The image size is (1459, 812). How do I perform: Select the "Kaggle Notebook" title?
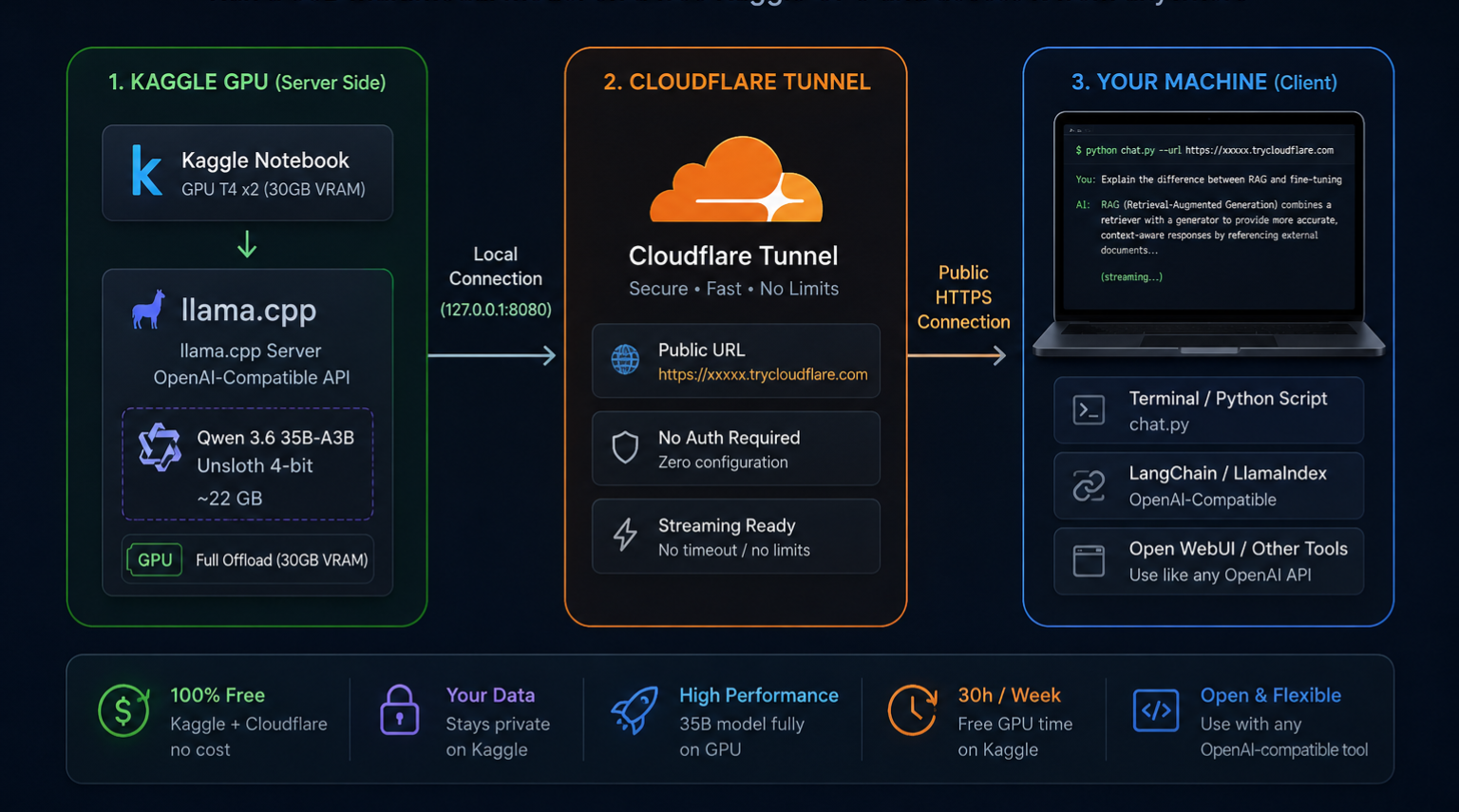pos(265,161)
